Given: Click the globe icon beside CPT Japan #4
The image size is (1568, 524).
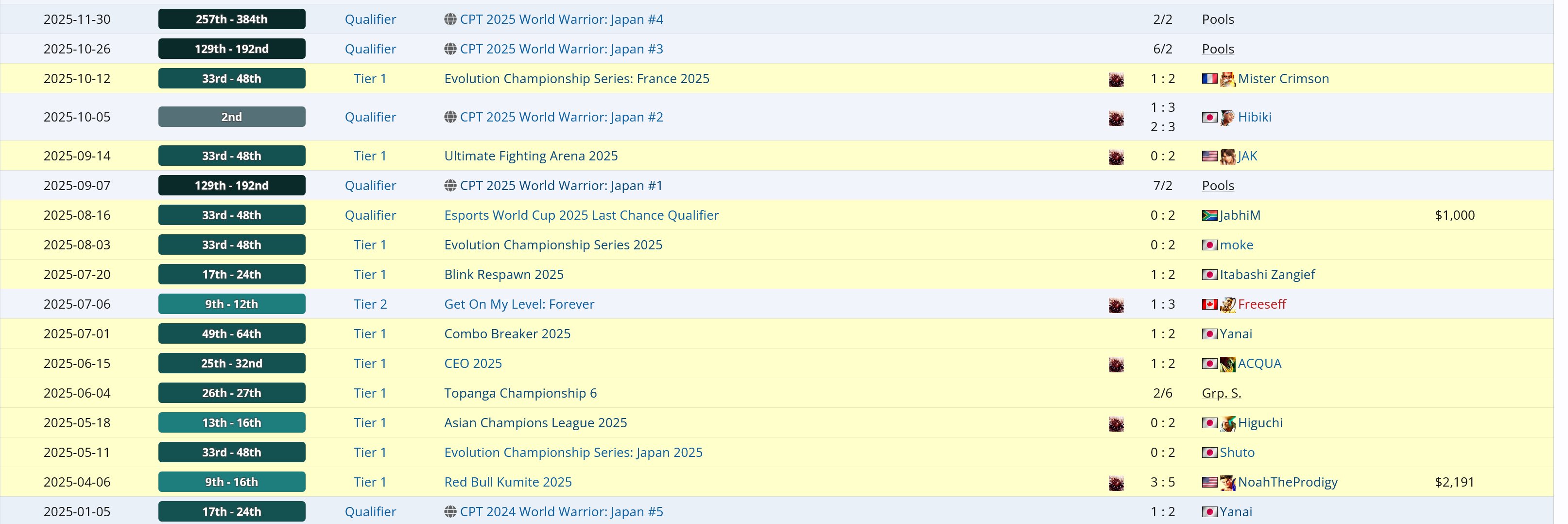Looking at the screenshot, I should tap(450, 19).
